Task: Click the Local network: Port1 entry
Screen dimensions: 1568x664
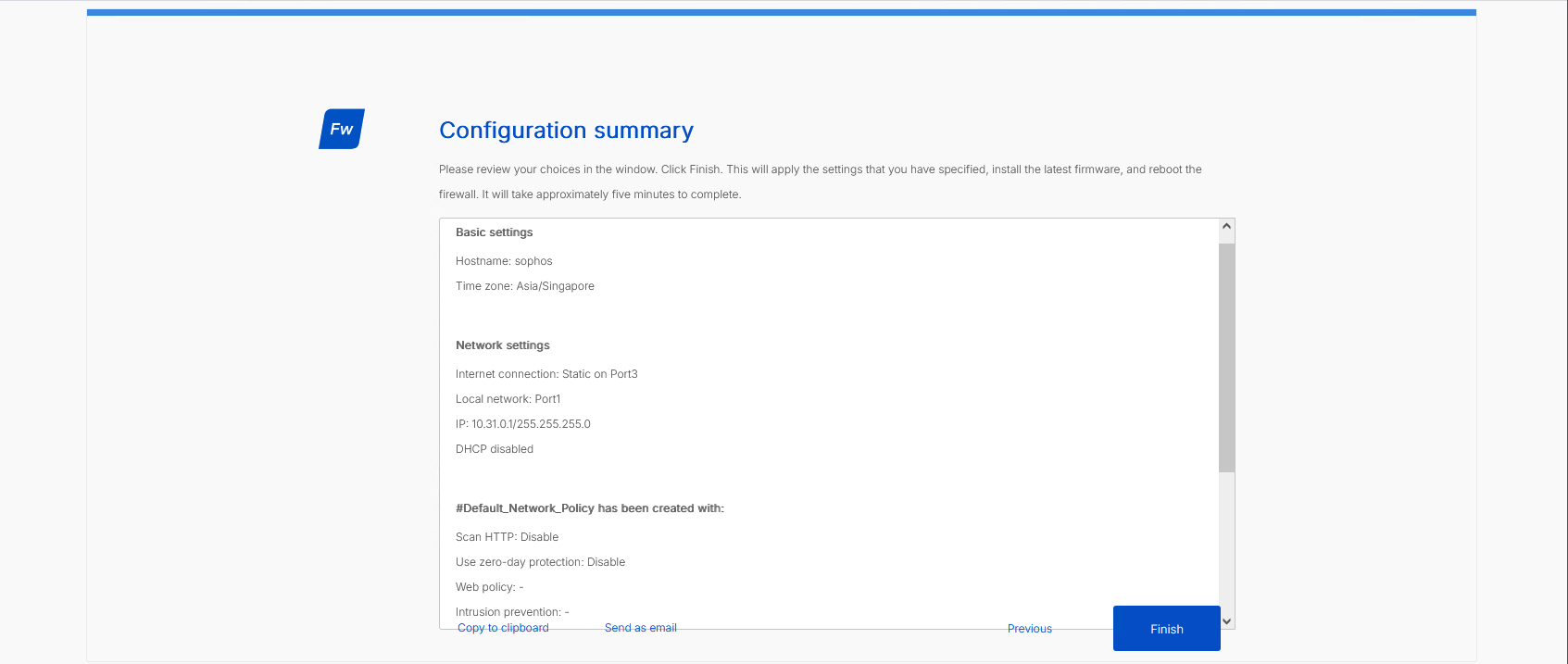Action: point(508,399)
